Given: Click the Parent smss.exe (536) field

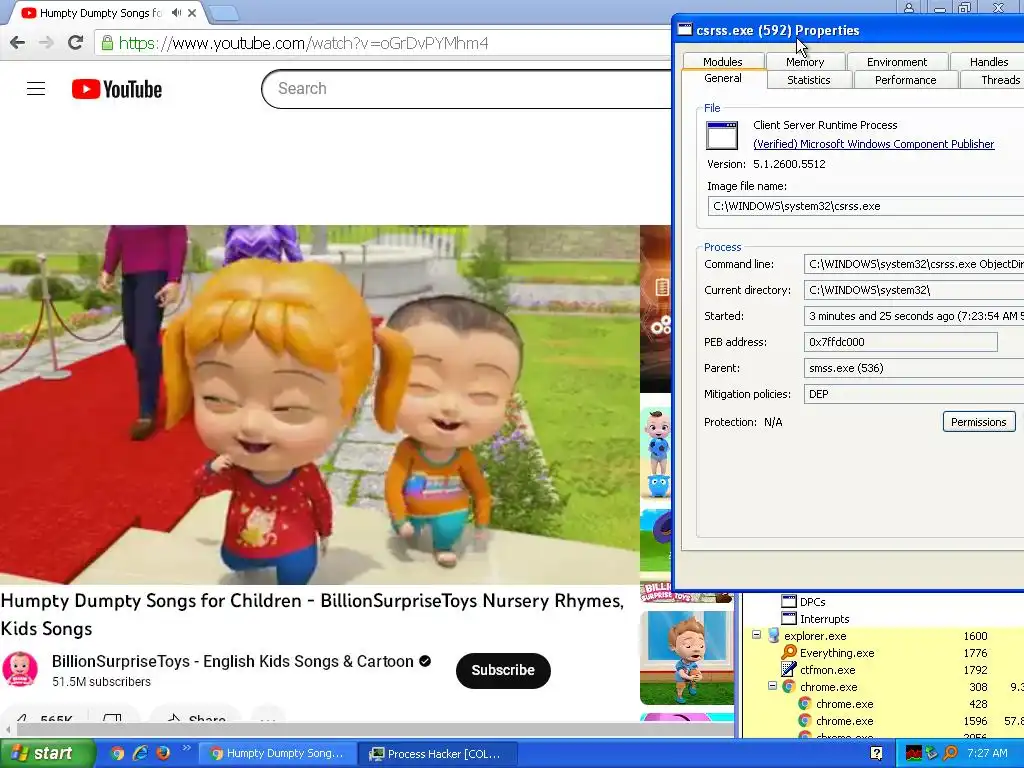Looking at the screenshot, I should point(914,368).
